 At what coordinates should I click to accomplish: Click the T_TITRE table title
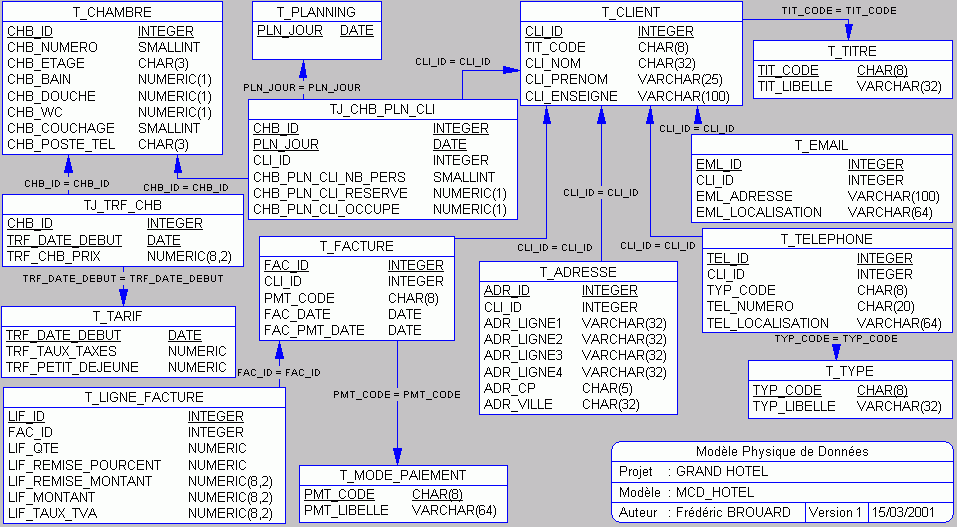click(x=852, y=51)
